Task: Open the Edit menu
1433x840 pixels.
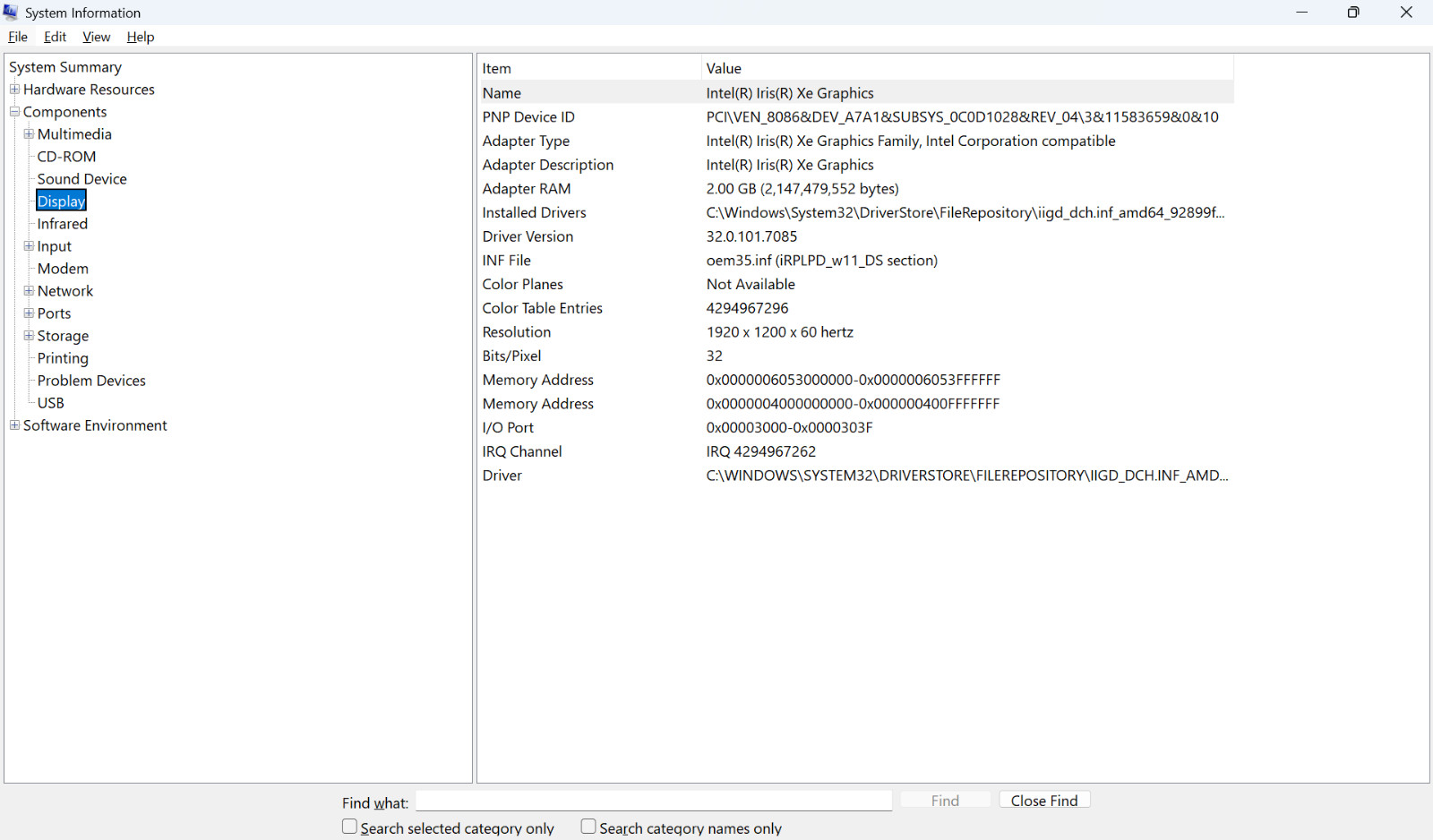Action: click(55, 37)
